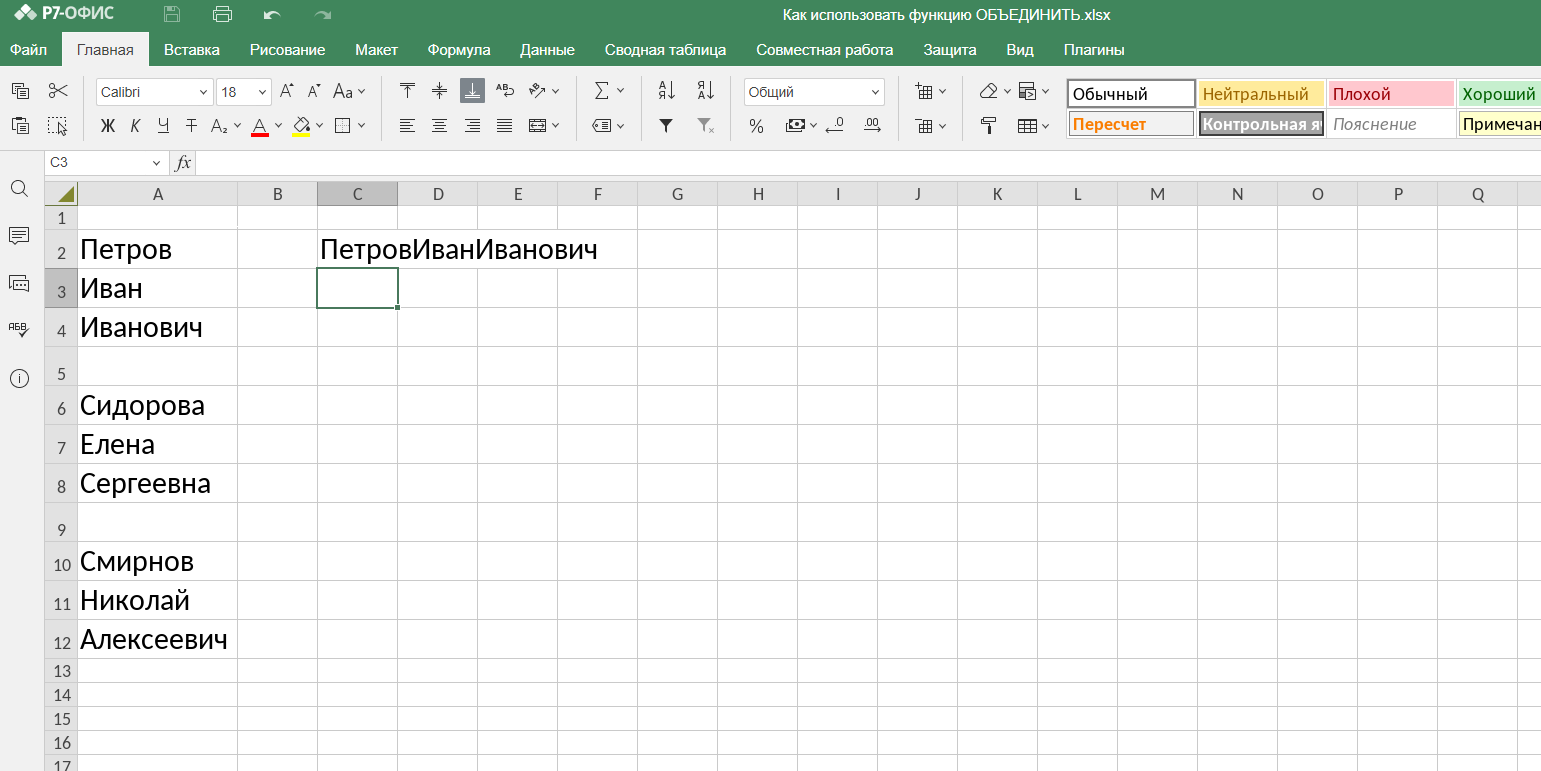Switch to the Вставка tab
1541x771 pixels.
pyautogui.click(x=192, y=49)
